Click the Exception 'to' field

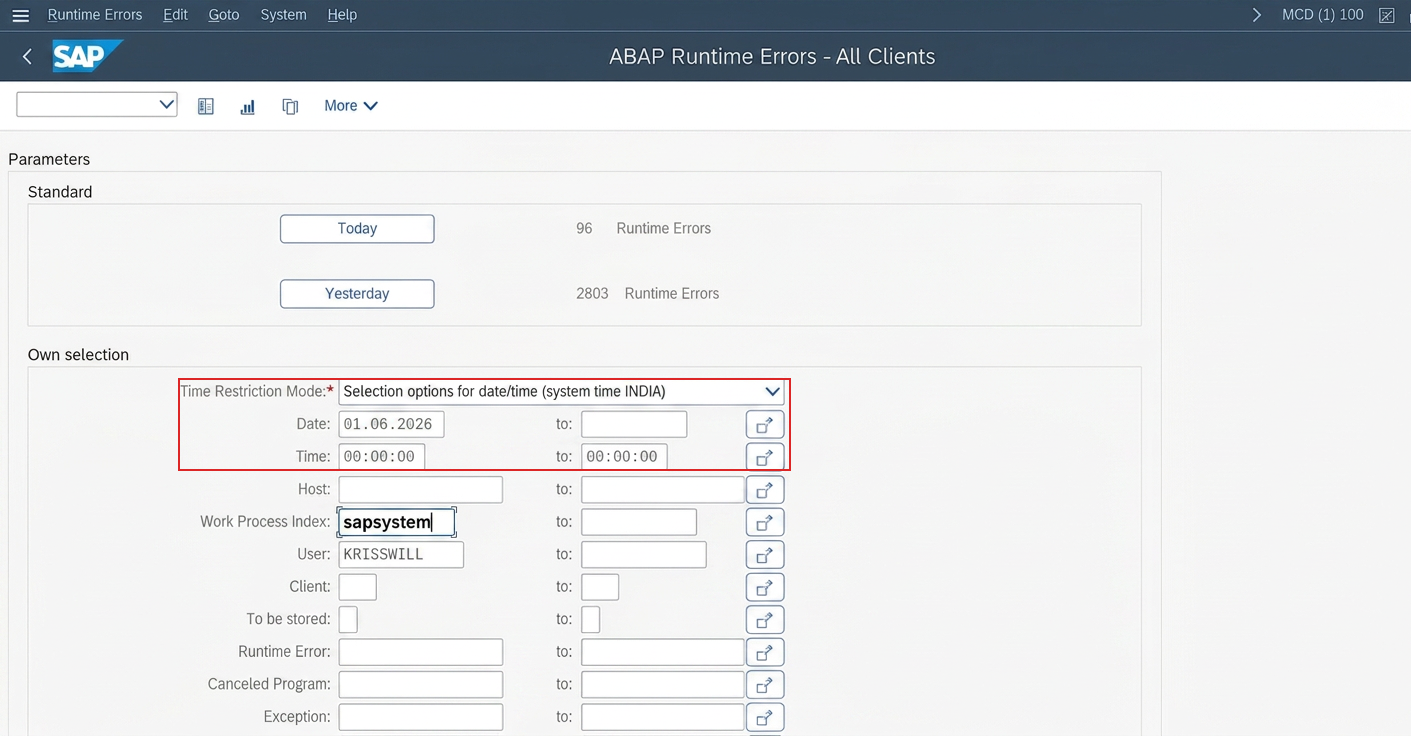click(663, 717)
